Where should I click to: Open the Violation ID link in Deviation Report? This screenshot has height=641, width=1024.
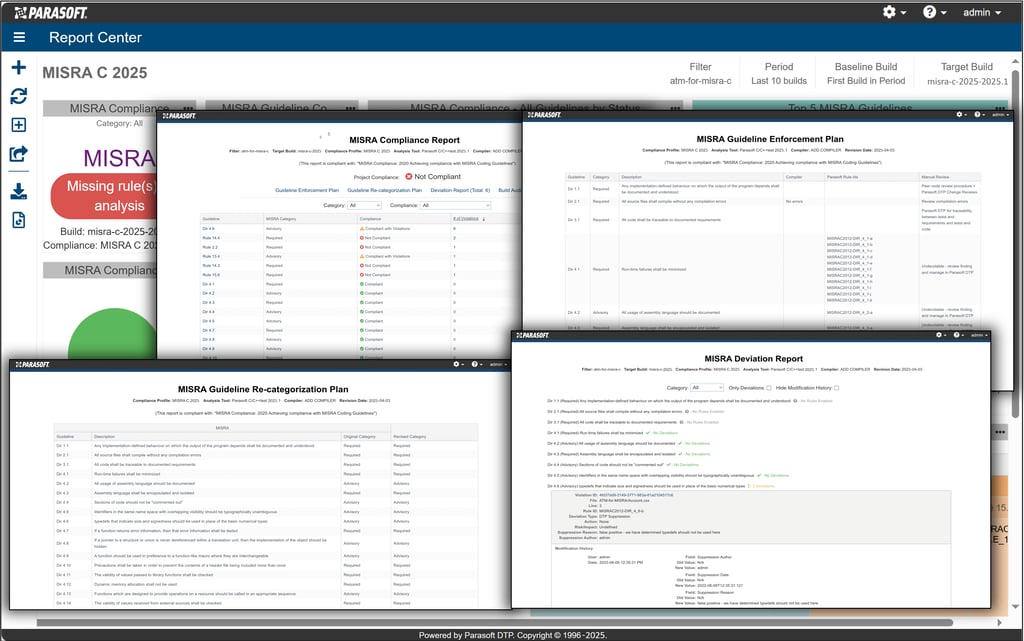click(635, 495)
